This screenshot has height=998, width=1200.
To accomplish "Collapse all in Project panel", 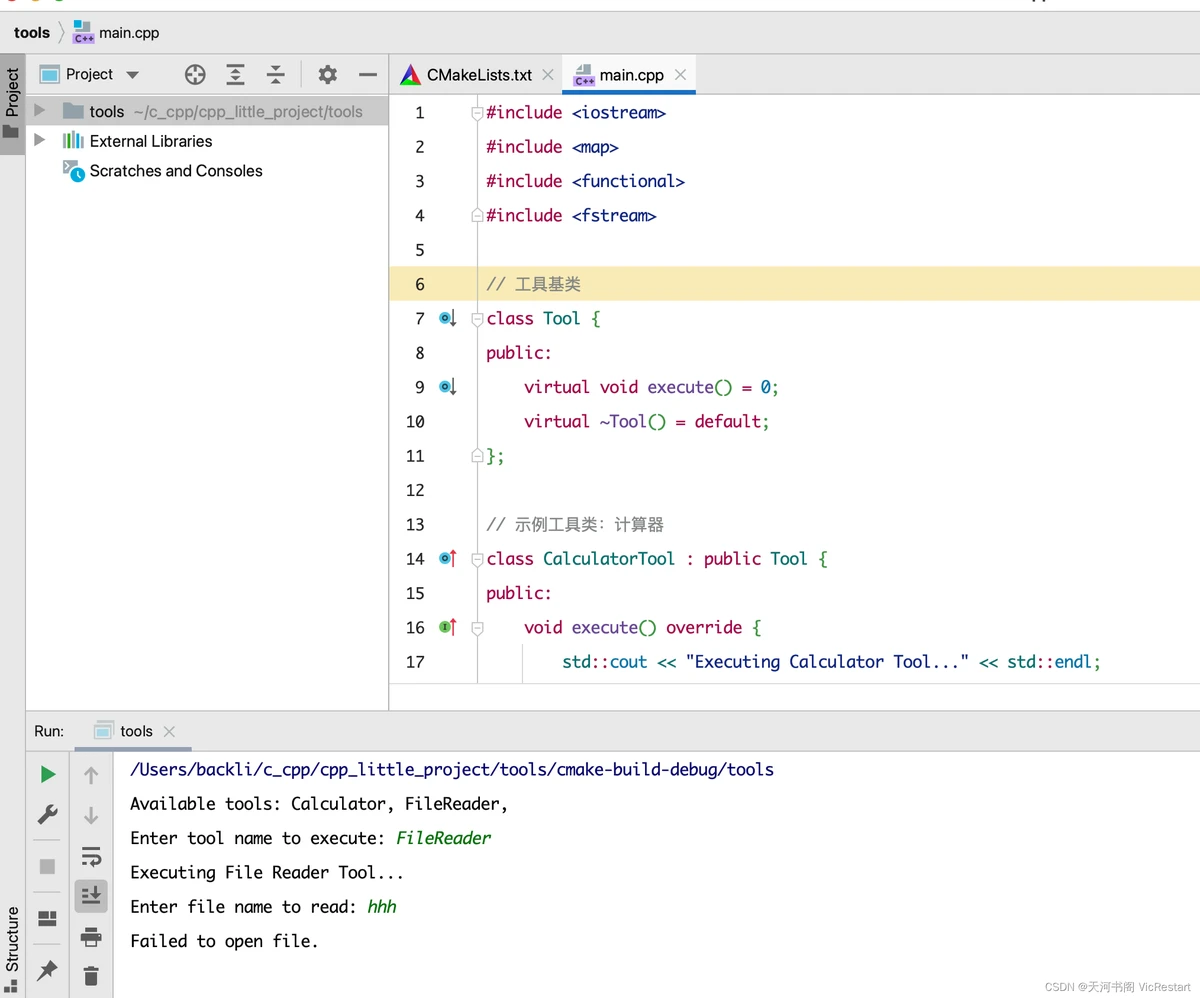I will [276, 75].
